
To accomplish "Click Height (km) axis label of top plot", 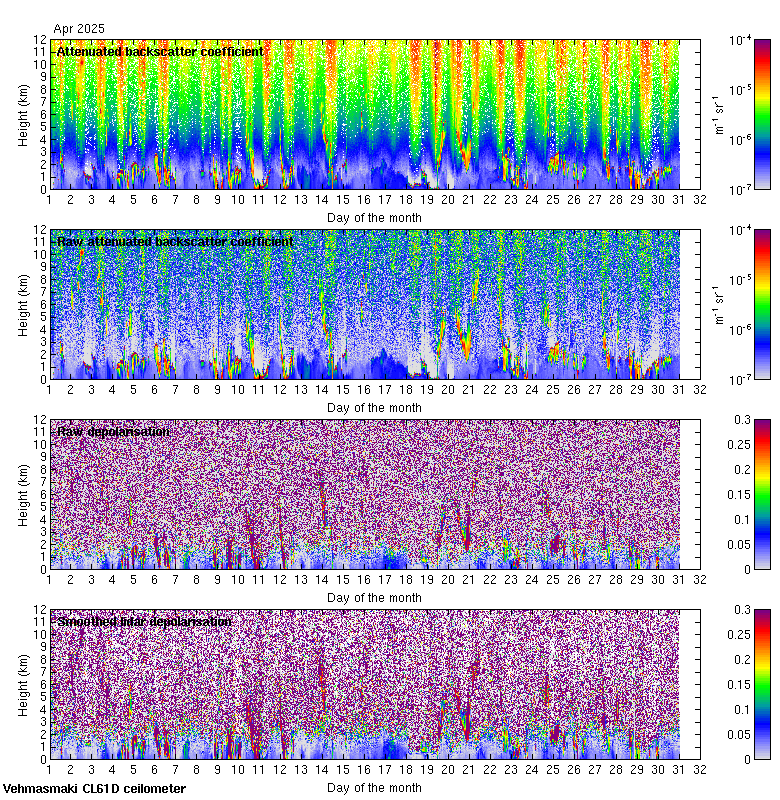I will [23, 114].
